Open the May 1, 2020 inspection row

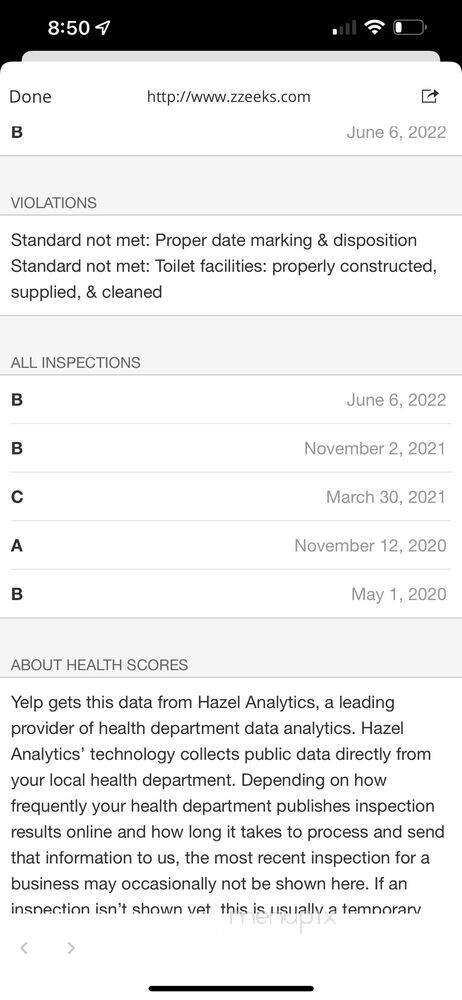click(231, 594)
